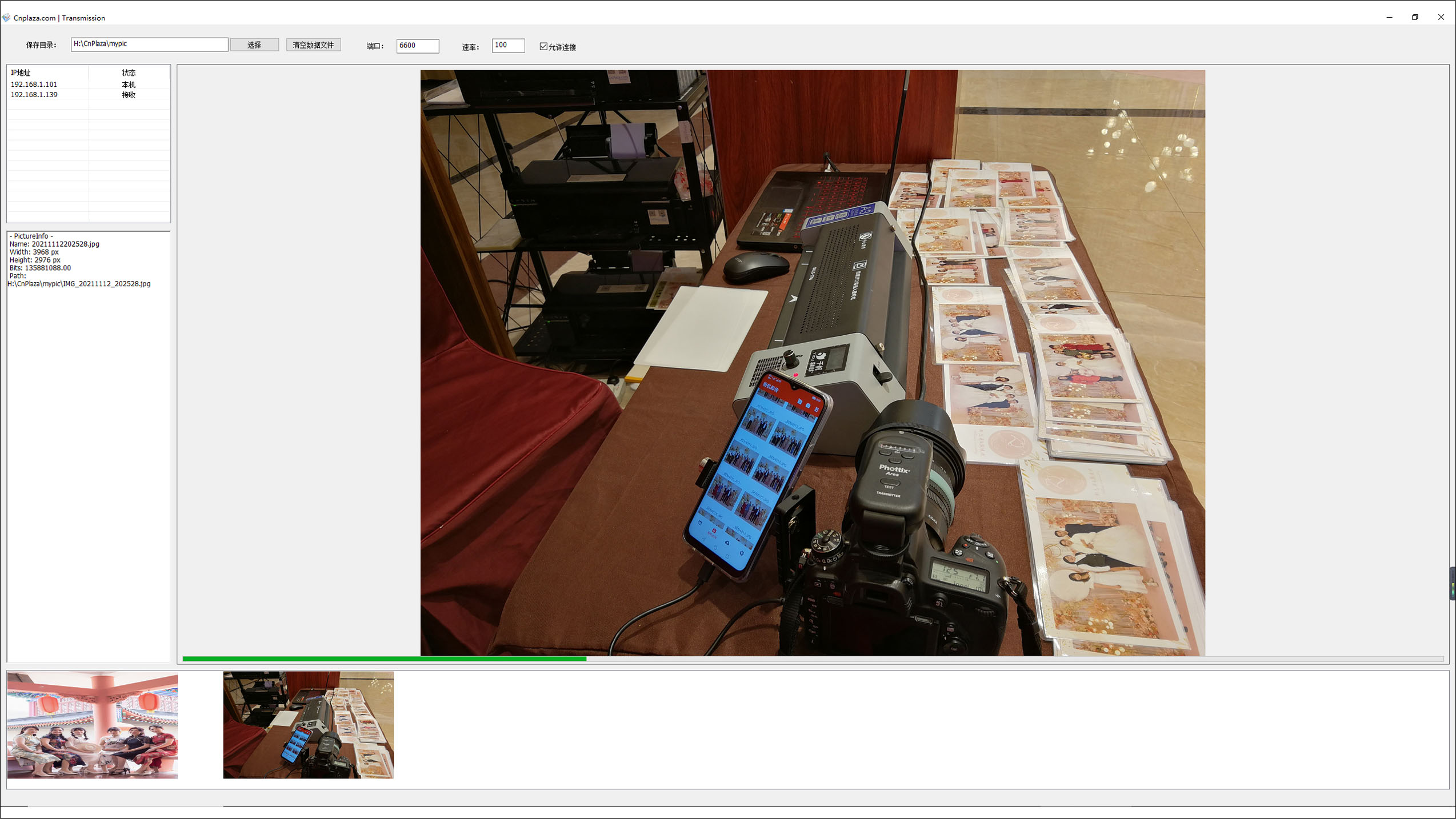Click the large preview image

[x=812, y=362]
